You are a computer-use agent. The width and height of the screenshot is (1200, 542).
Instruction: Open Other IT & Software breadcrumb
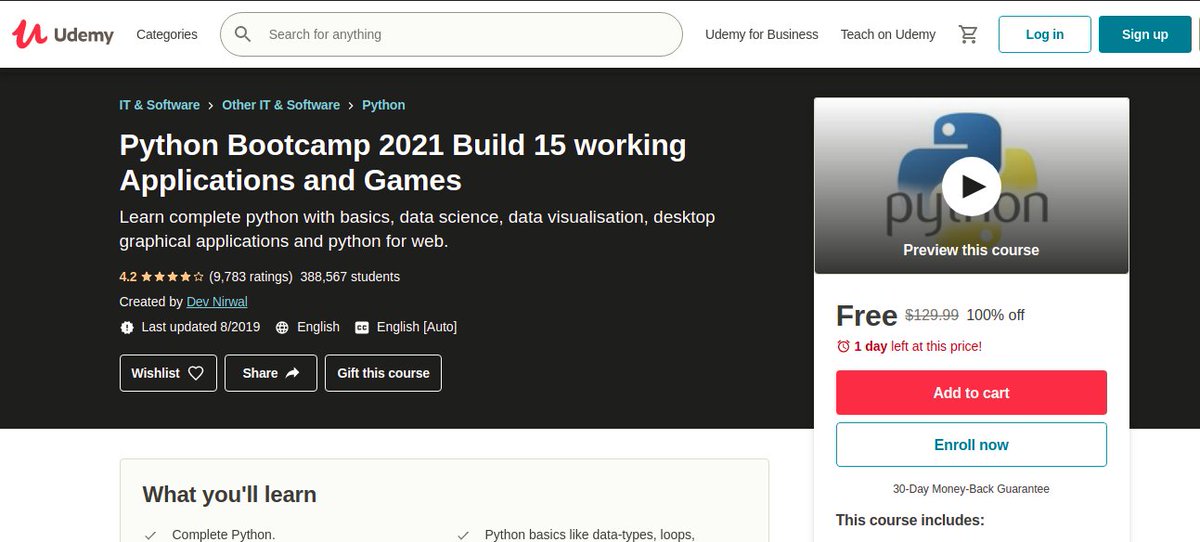coord(281,105)
